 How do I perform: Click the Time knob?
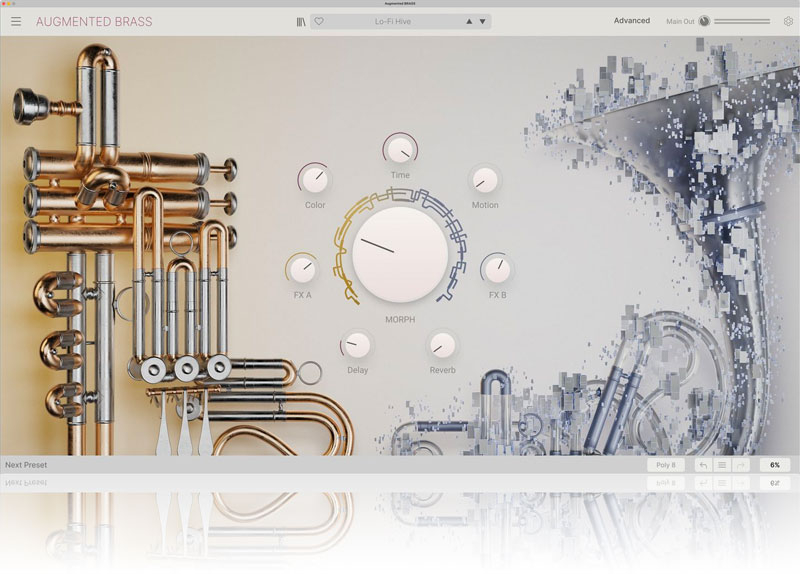click(x=400, y=150)
